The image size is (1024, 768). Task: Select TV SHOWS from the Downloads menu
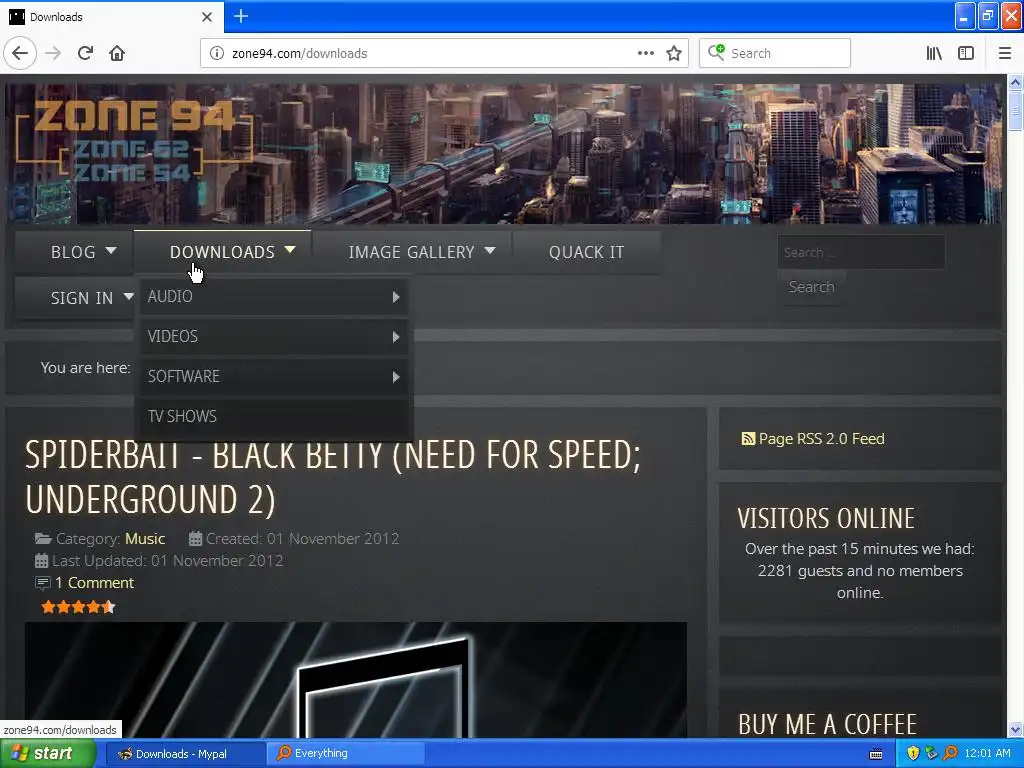pyautogui.click(x=274, y=417)
